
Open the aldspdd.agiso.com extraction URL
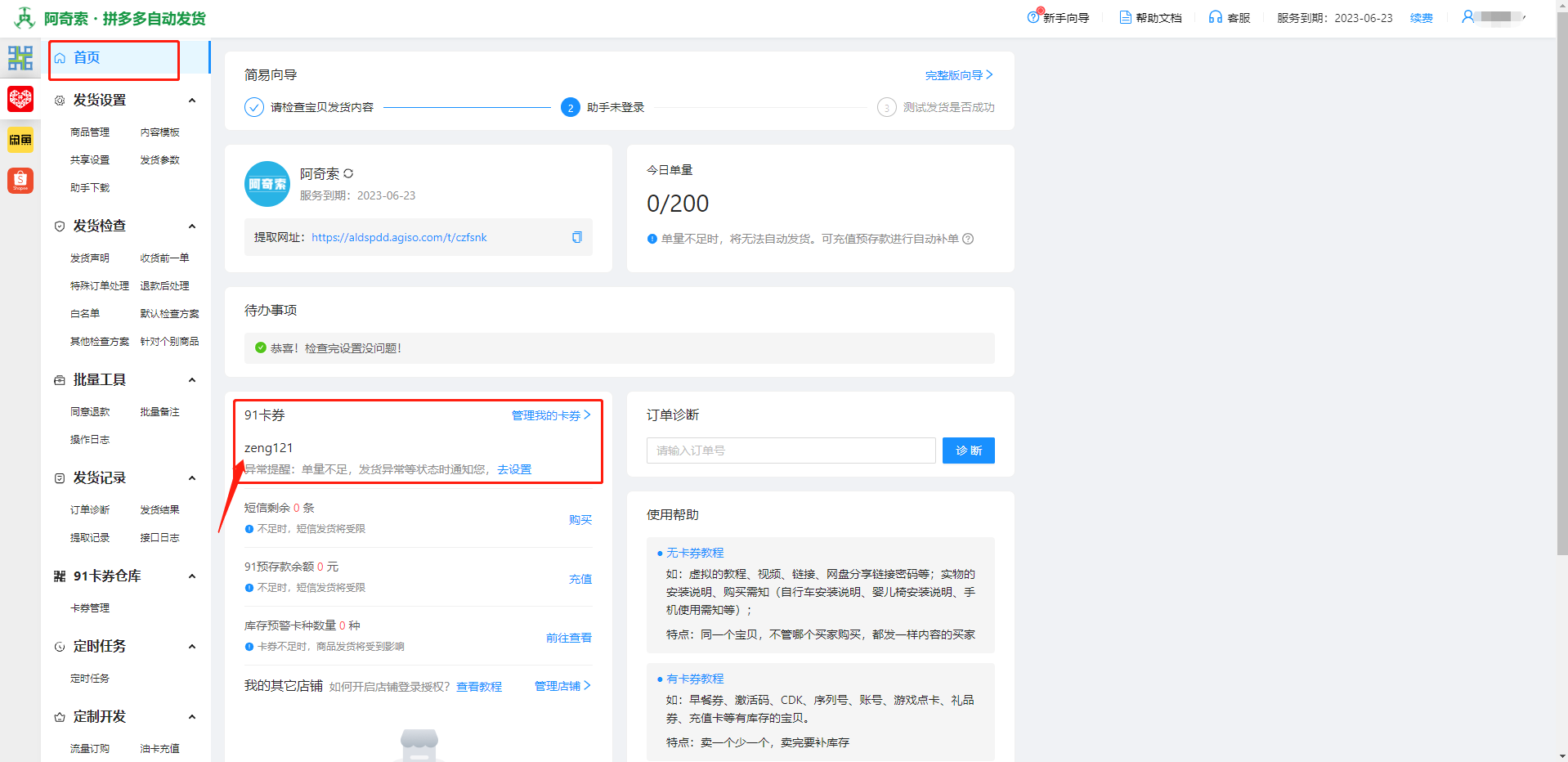(399, 237)
